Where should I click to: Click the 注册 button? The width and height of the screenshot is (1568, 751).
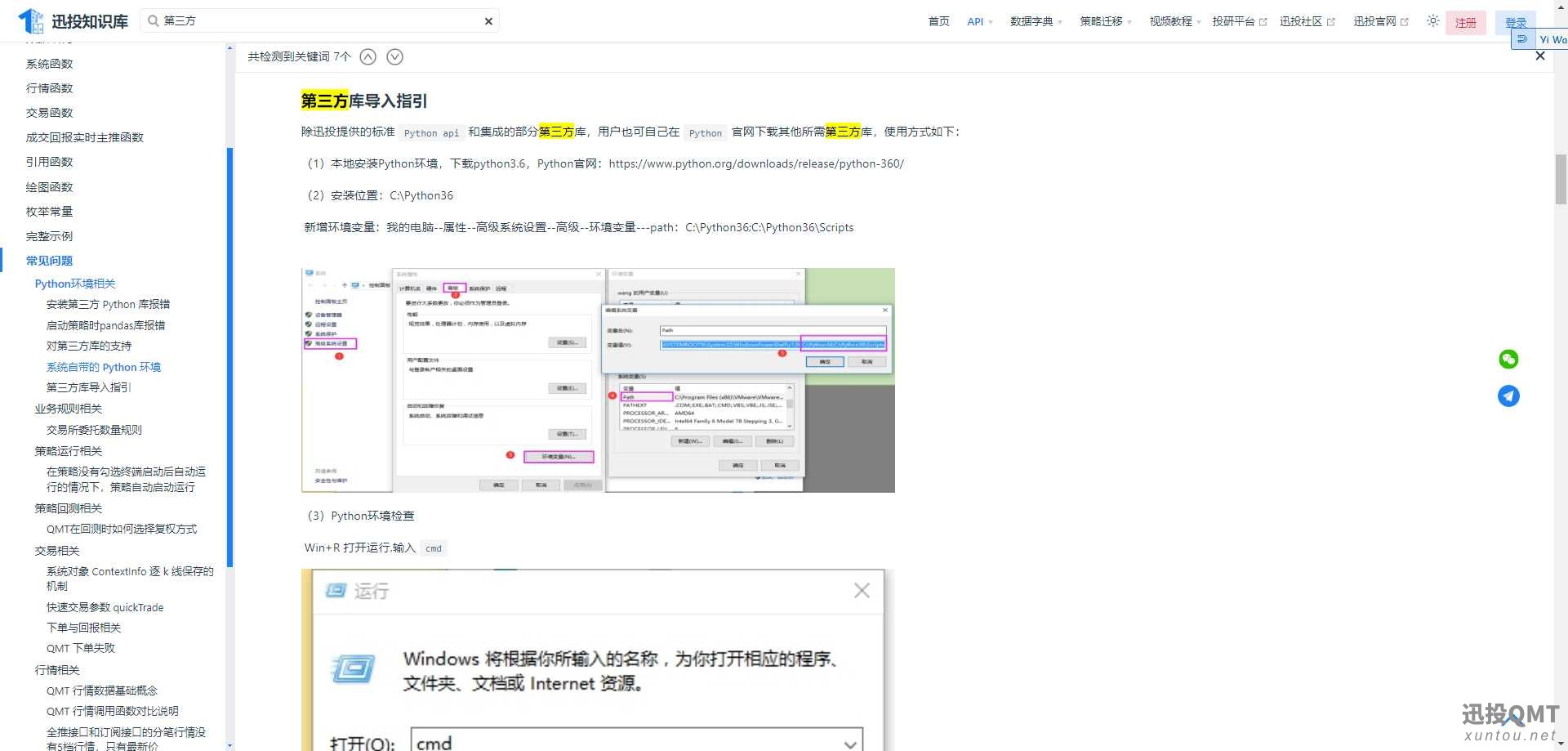(1466, 22)
